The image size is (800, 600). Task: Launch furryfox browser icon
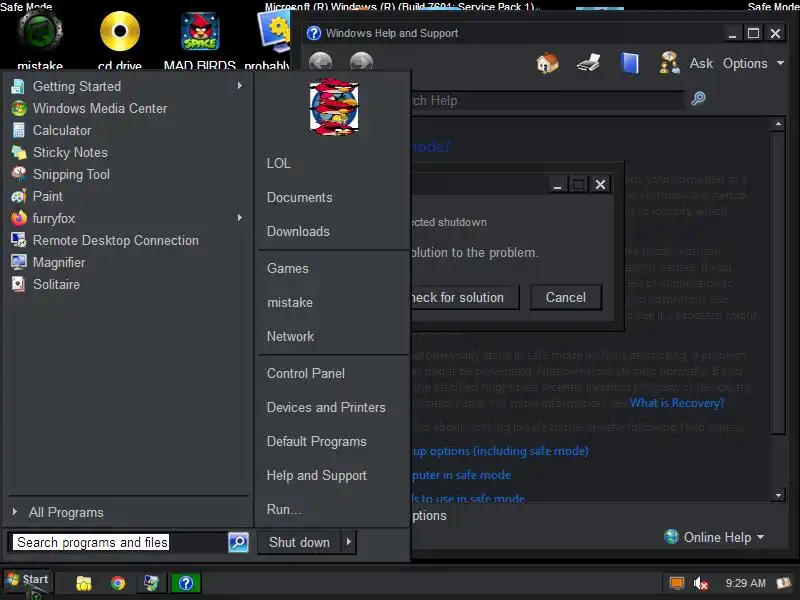pyautogui.click(x=18, y=218)
